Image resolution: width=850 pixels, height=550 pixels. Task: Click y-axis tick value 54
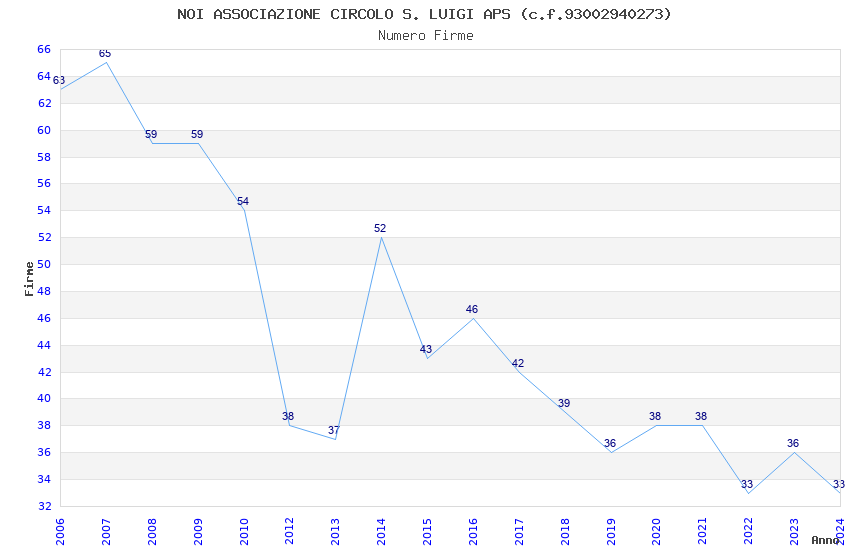pyautogui.click(x=44, y=210)
